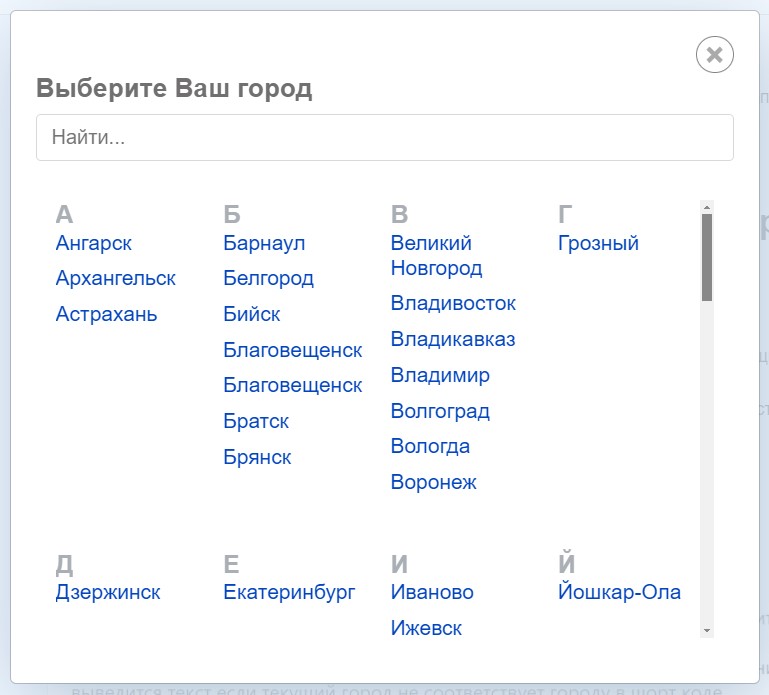Select the city Ангарск
The image size is (769, 695).
(x=94, y=243)
